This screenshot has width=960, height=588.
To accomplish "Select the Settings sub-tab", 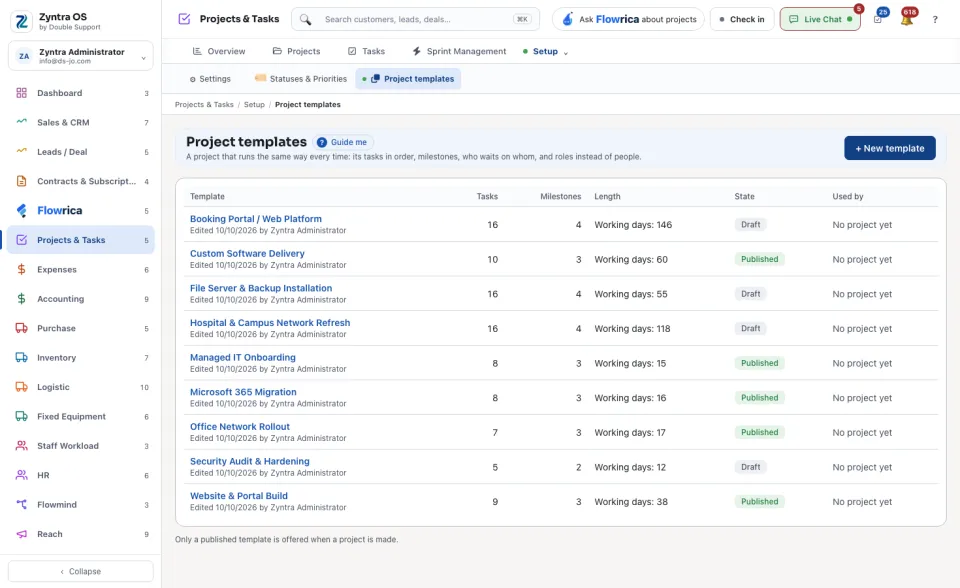I will click(x=210, y=79).
